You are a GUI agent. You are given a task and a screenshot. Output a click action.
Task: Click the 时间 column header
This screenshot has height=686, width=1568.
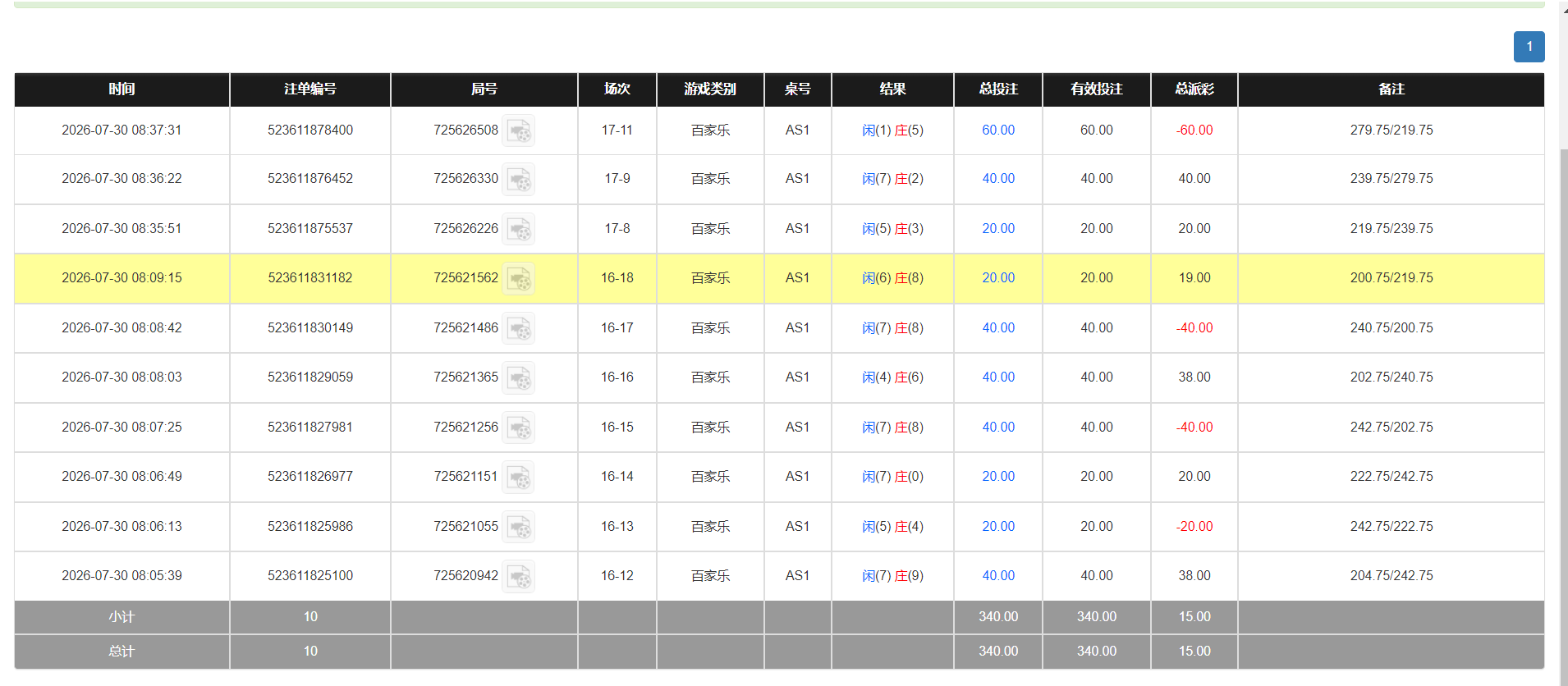[121, 89]
